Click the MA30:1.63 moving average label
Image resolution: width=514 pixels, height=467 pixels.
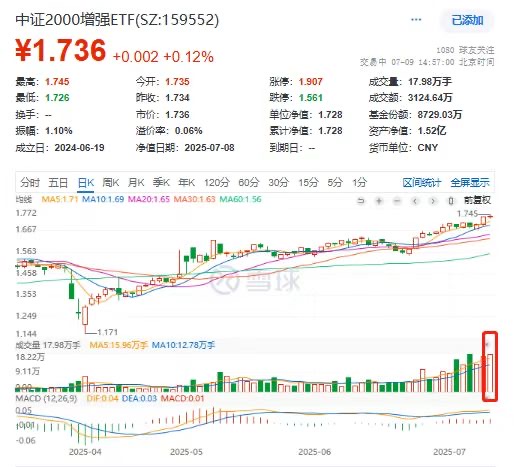click(x=195, y=200)
